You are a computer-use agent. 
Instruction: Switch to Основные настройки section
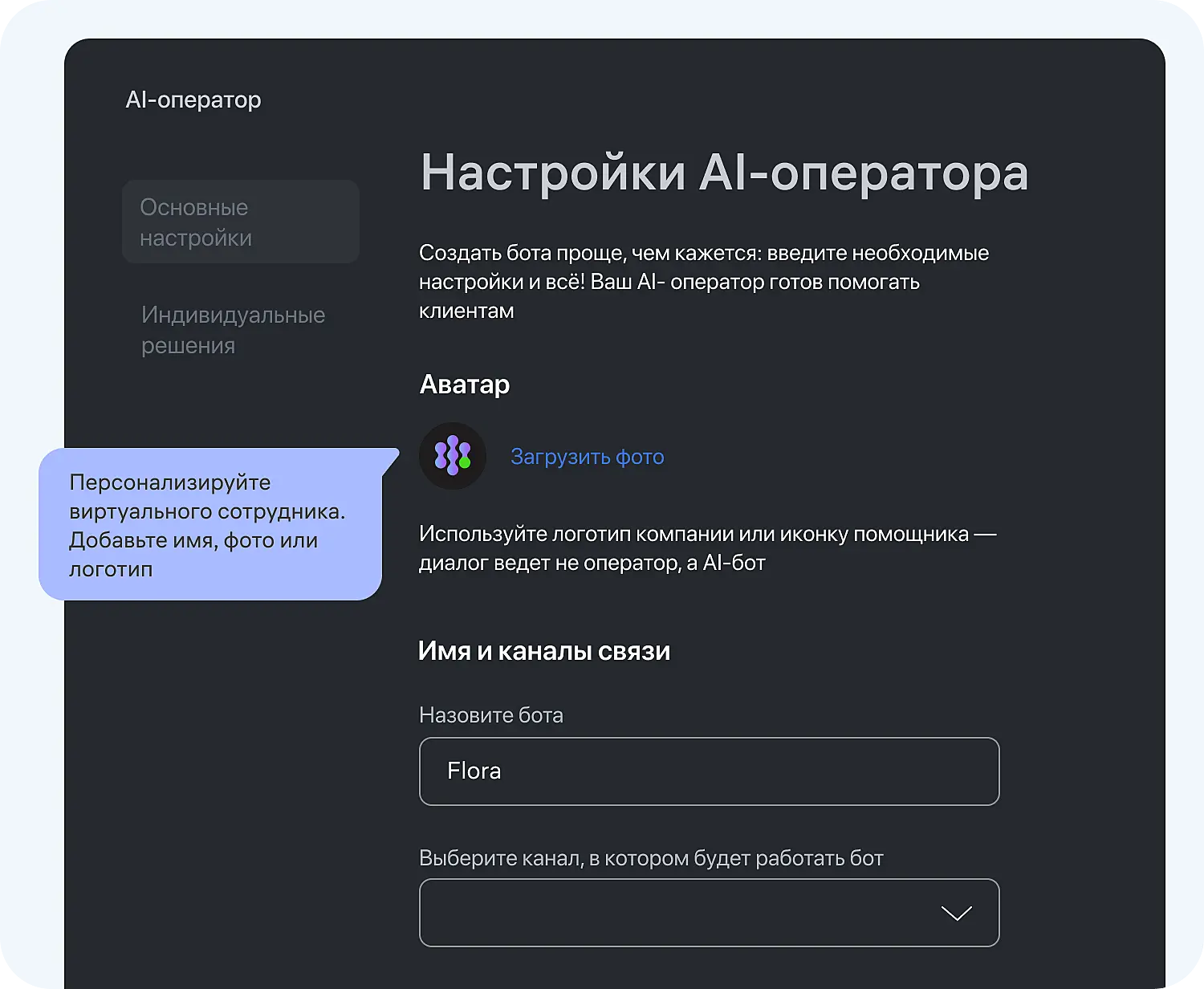tap(239, 222)
